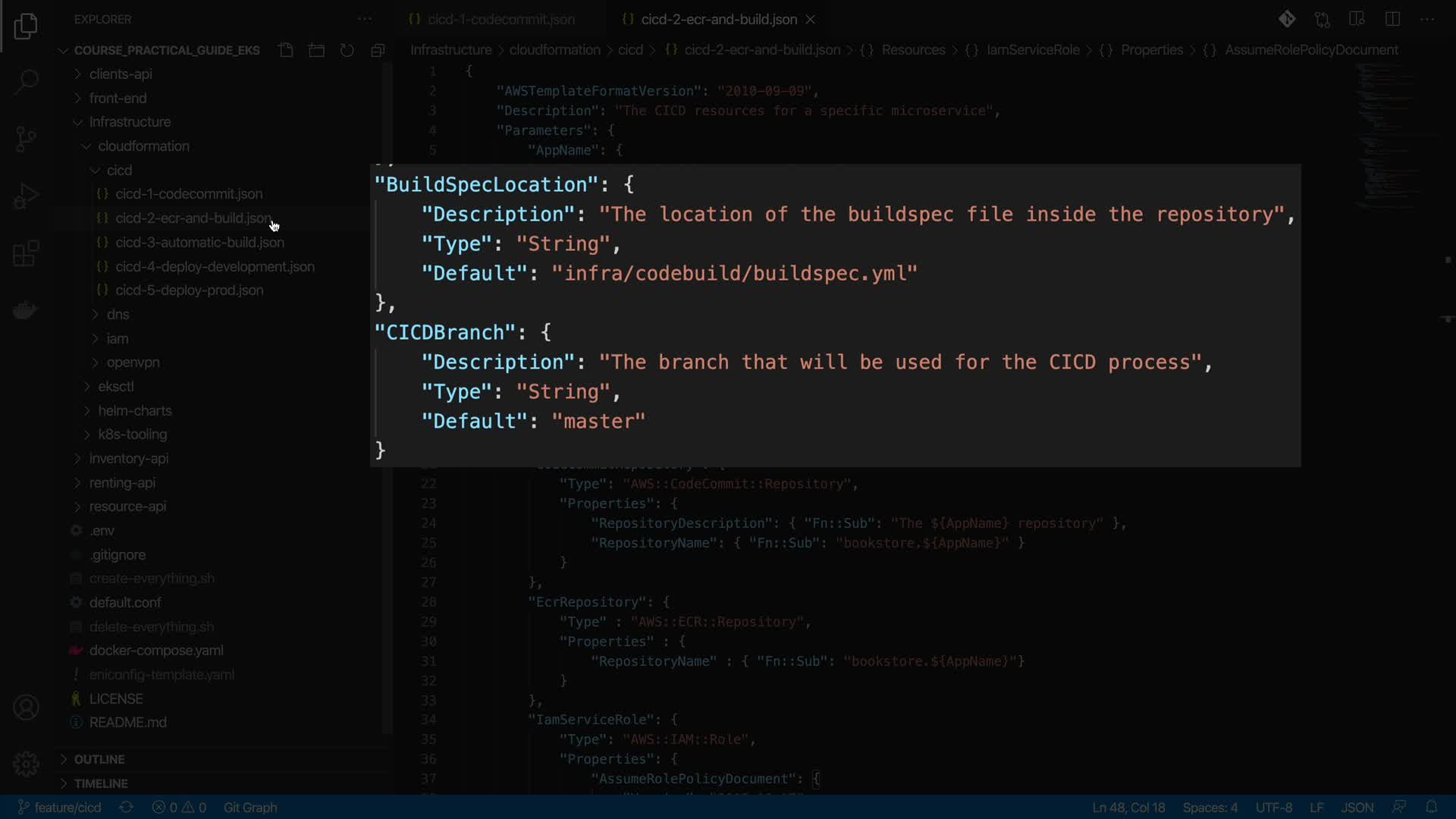Open cicd-3-automatic-build.json file
Screen dimensions: 1456x819
pos(199,242)
